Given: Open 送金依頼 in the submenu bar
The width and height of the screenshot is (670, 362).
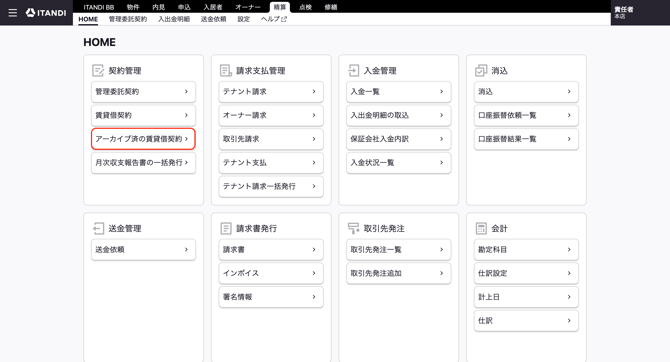Looking at the screenshot, I should pyautogui.click(x=214, y=19).
